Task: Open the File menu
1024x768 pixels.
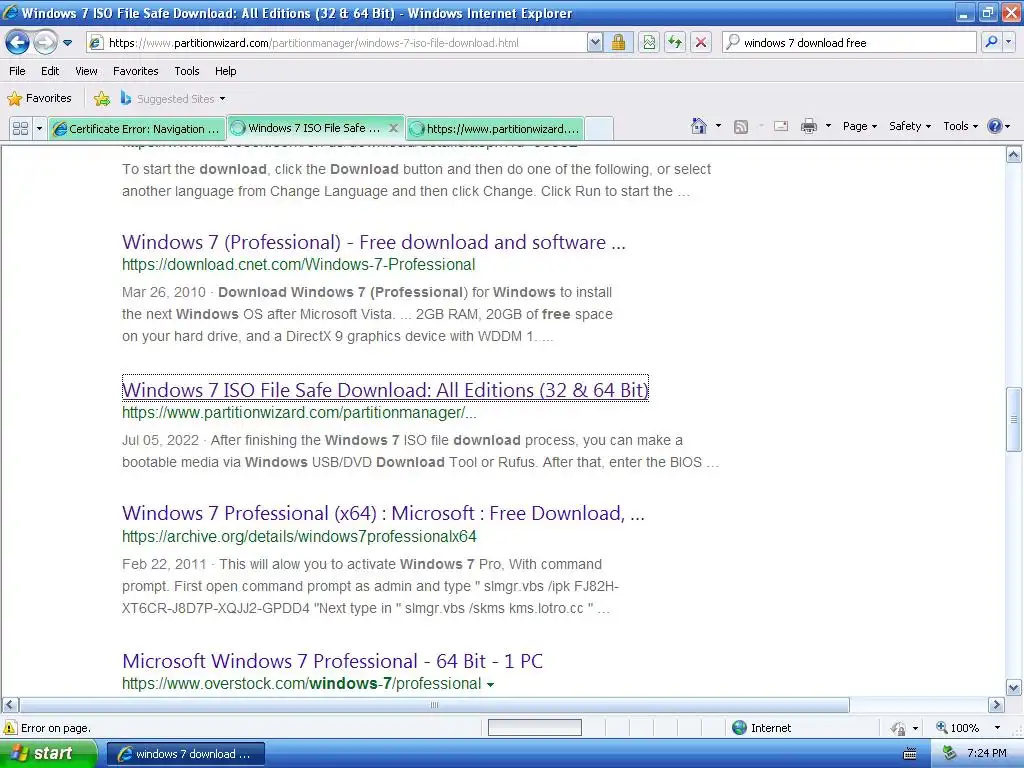Action: coord(18,71)
